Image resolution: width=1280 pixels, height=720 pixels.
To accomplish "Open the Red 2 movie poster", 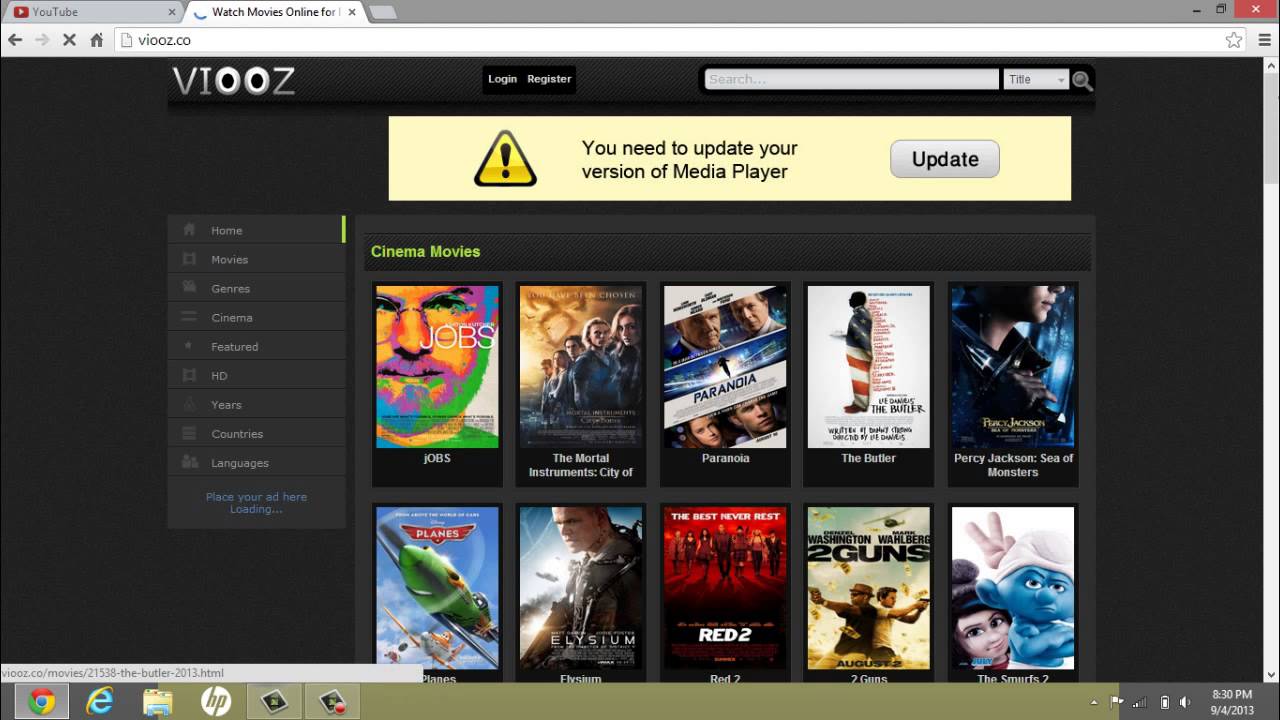I will pyautogui.click(x=725, y=588).
